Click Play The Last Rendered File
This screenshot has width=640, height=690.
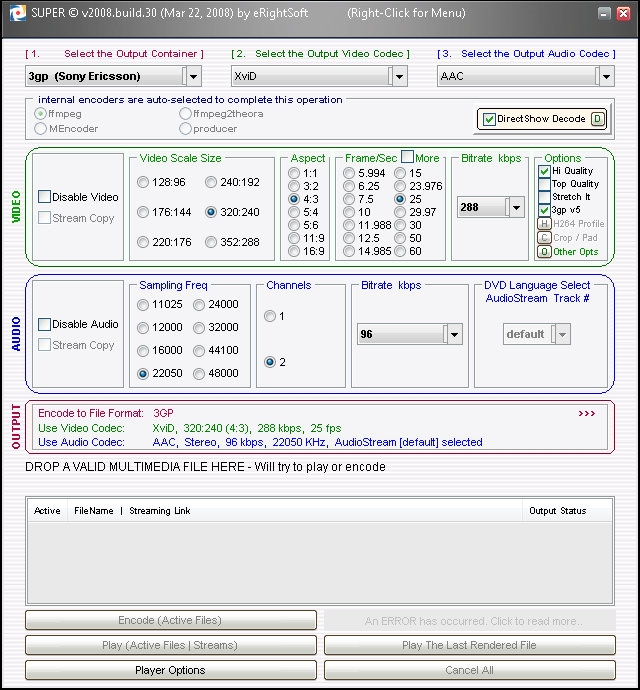pyautogui.click(x=470, y=645)
